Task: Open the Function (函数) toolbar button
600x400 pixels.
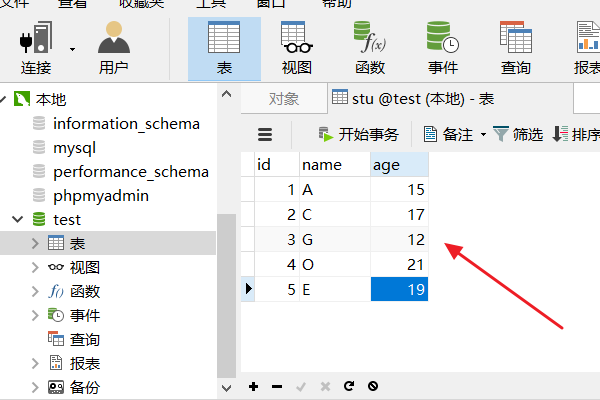Action: pyautogui.click(x=370, y=48)
